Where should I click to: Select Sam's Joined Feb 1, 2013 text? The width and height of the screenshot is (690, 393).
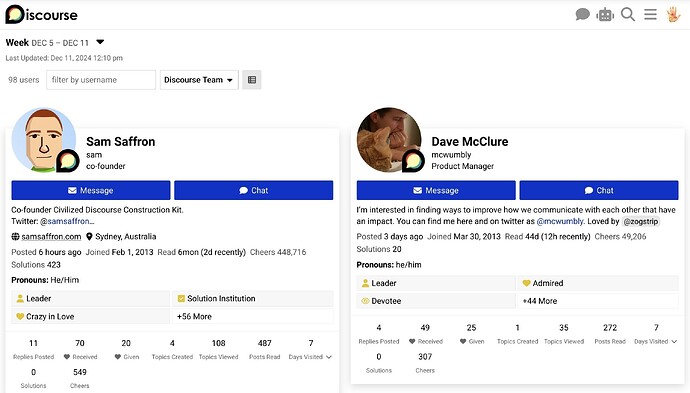(119, 252)
